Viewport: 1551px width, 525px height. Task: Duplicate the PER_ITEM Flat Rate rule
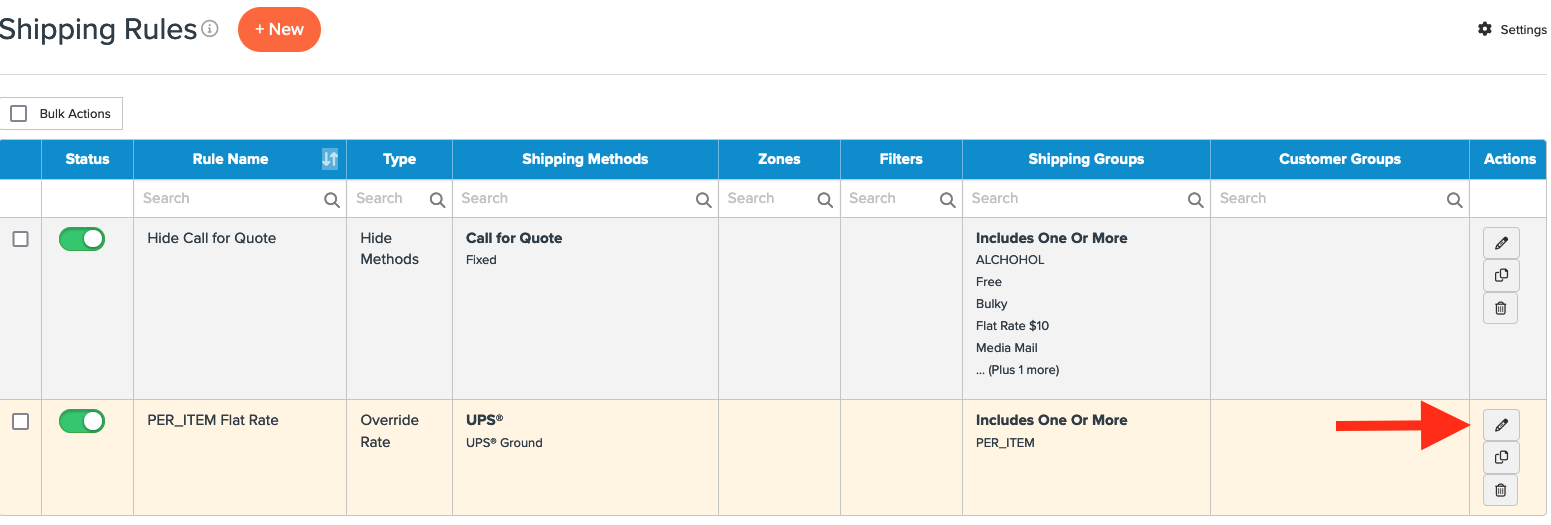click(1500, 457)
